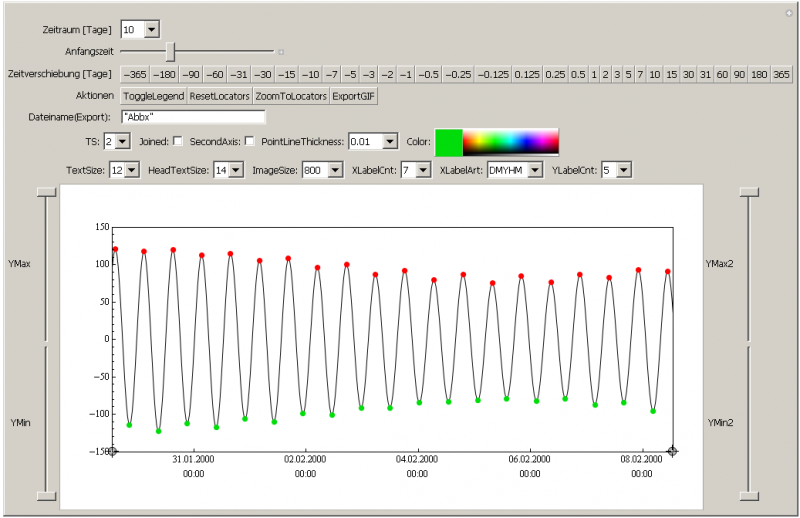
Task: Open the XLabelArt dropdown
Action: click(x=515, y=170)
